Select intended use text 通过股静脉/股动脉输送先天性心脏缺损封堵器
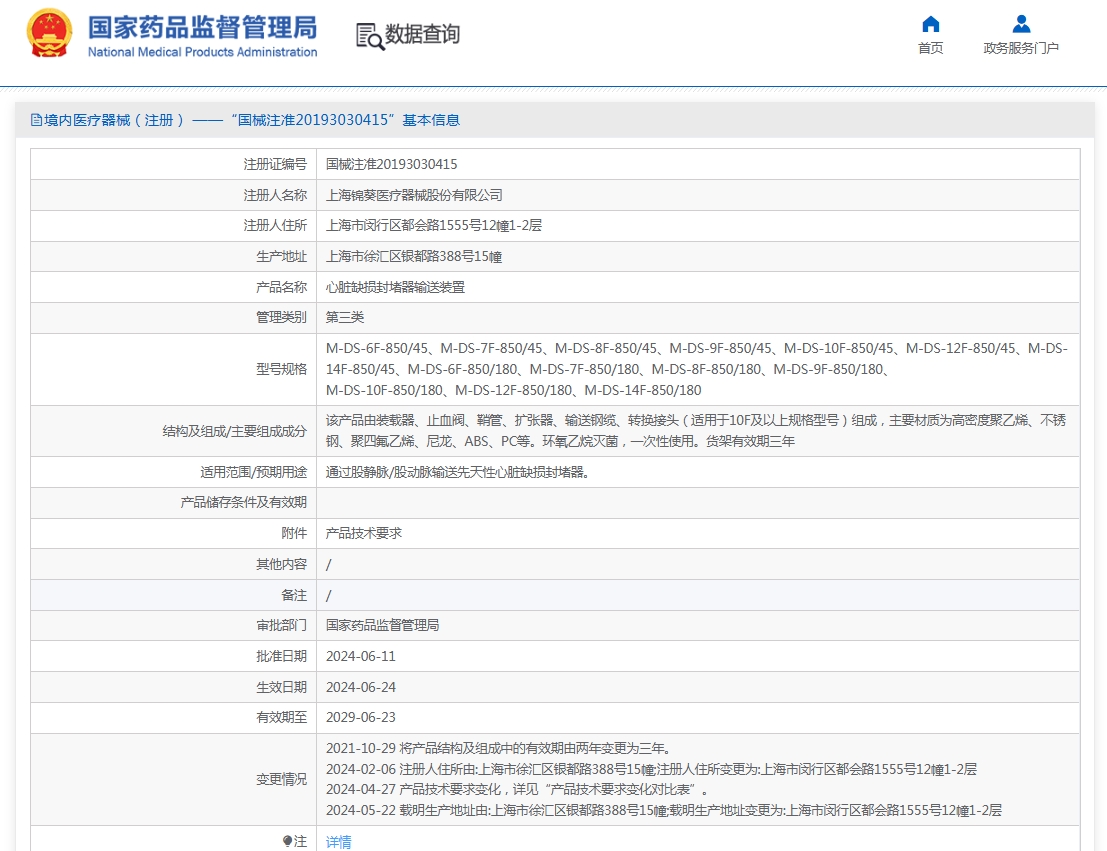 (457, 472)
